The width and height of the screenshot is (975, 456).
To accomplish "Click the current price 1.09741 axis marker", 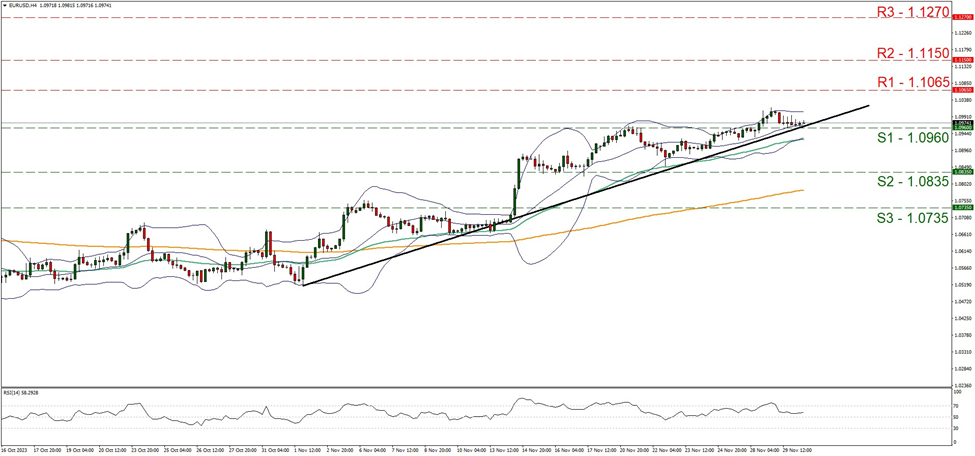I will (x=958, y=123).
